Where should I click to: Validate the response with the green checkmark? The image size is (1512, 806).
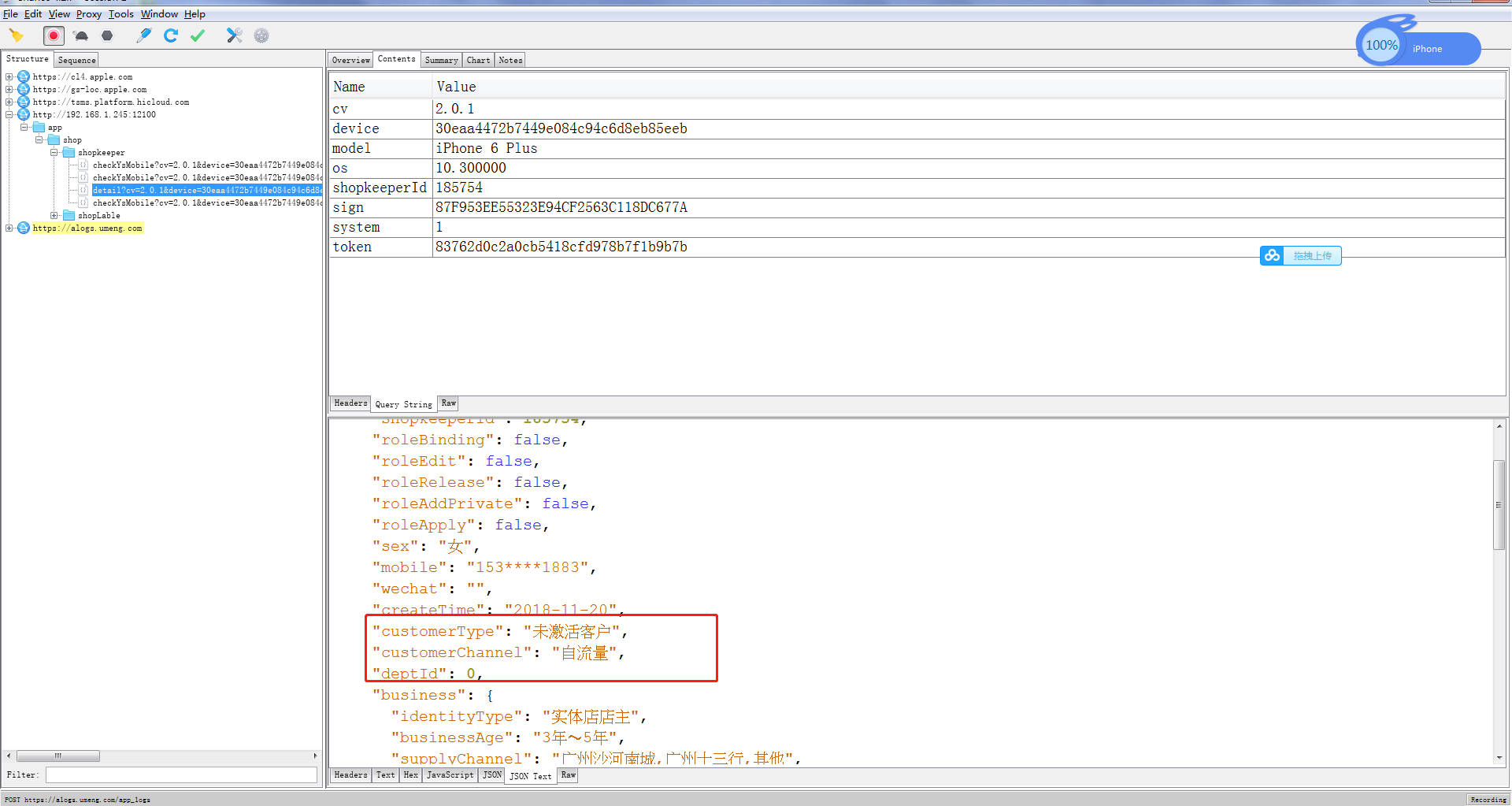(198, 35)
